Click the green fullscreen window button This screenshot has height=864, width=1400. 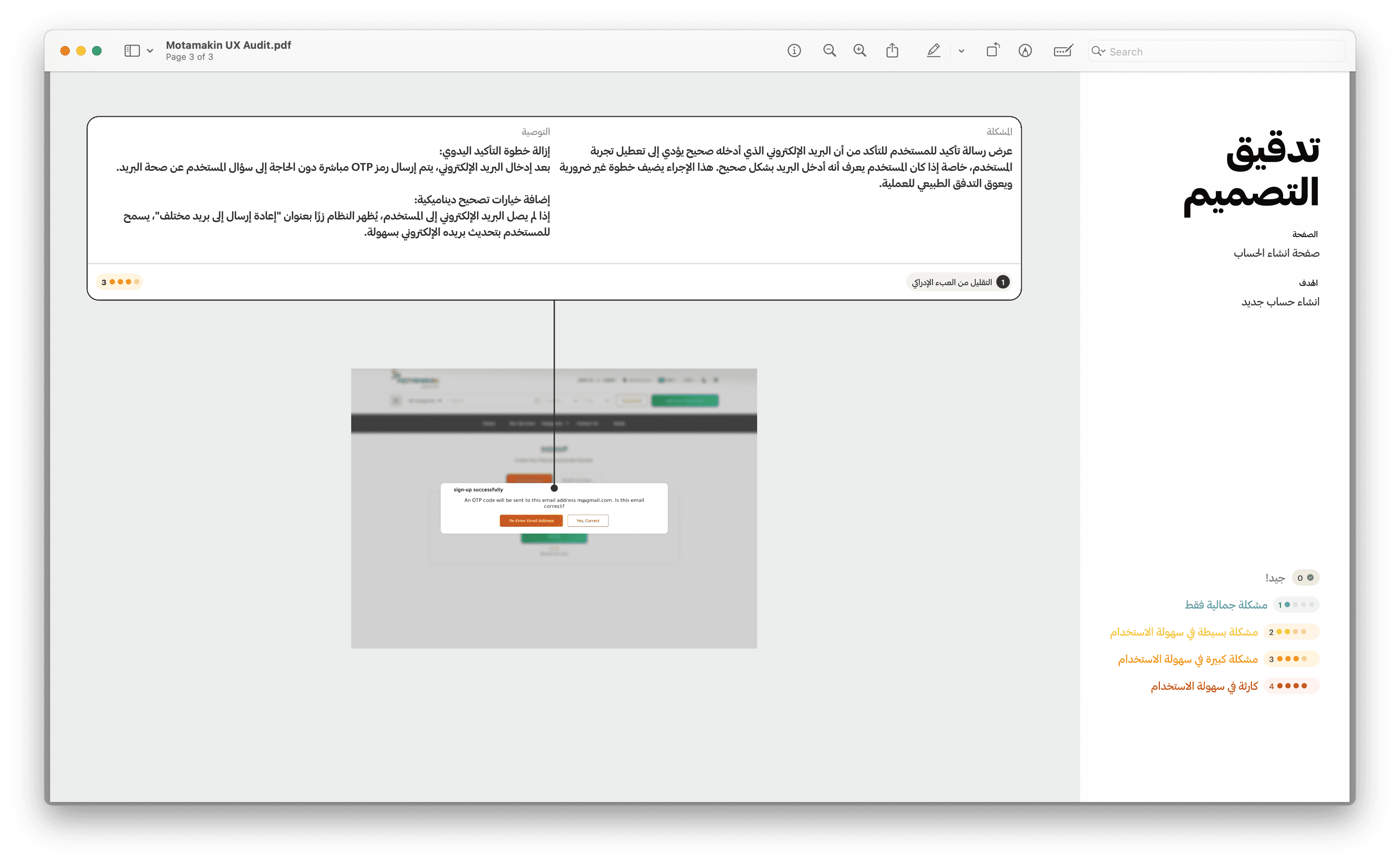pos(97,51)
